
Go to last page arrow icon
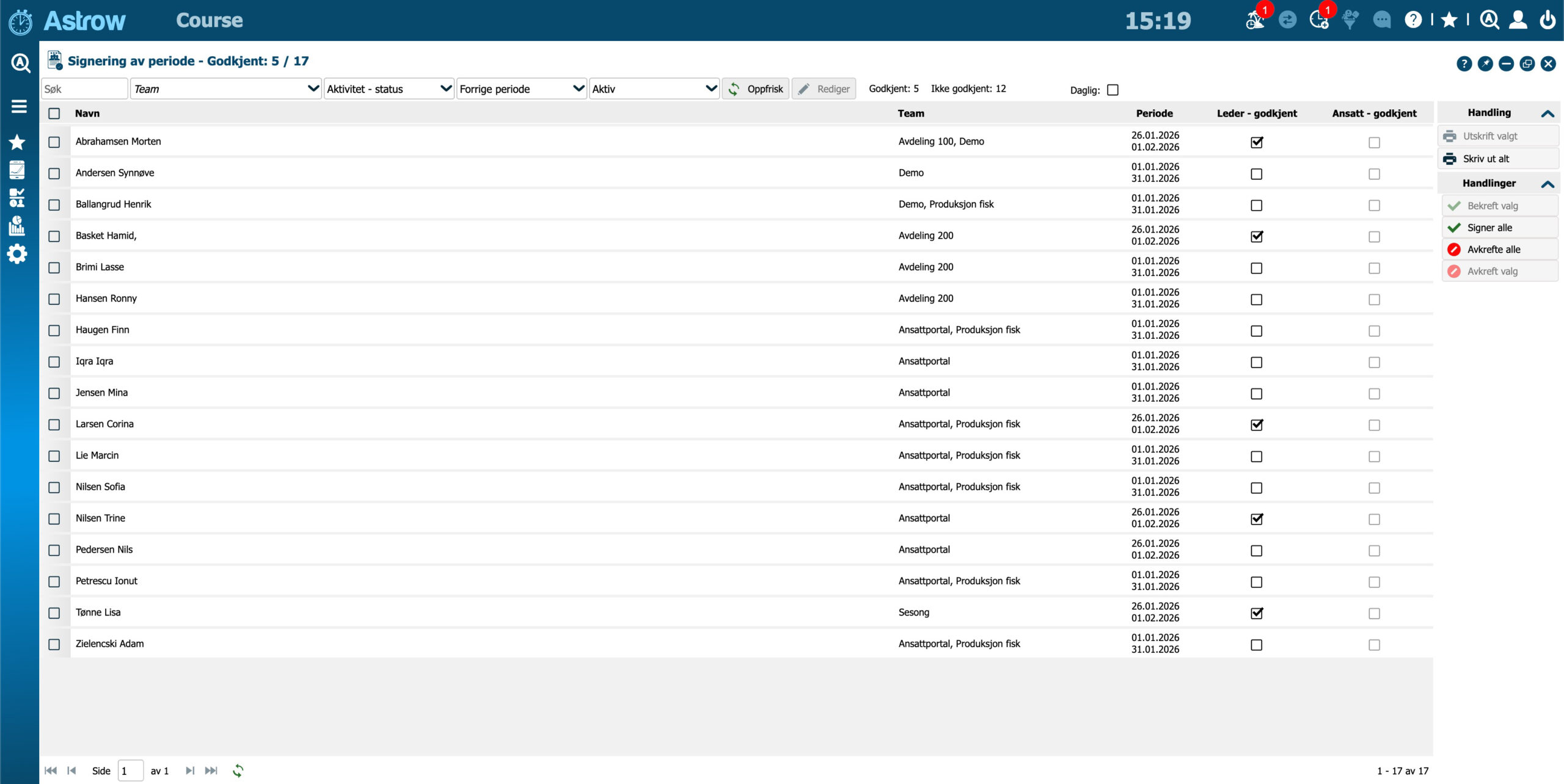pos(211,771)
